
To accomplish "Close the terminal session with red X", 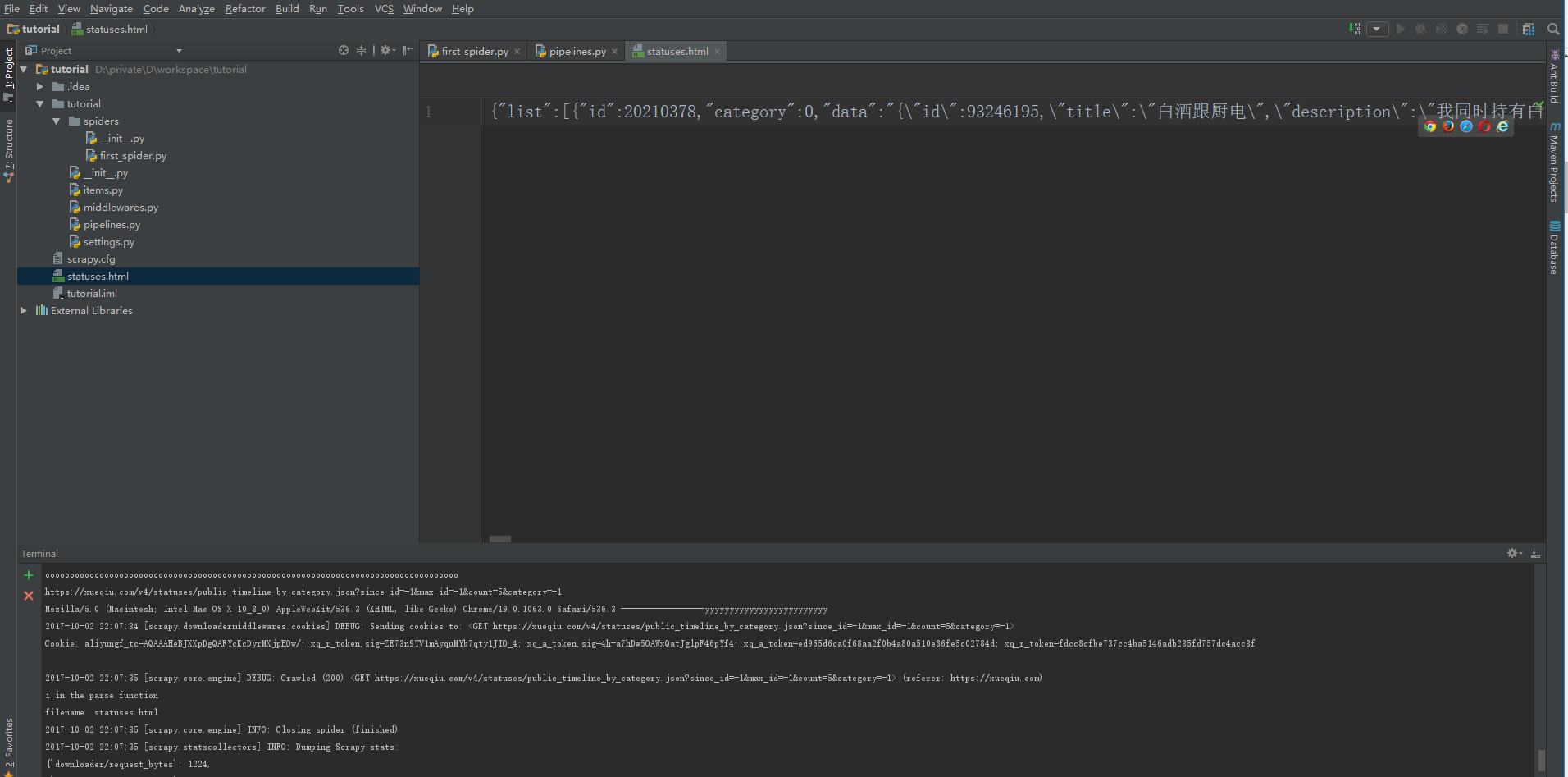I will click(29, 596).
